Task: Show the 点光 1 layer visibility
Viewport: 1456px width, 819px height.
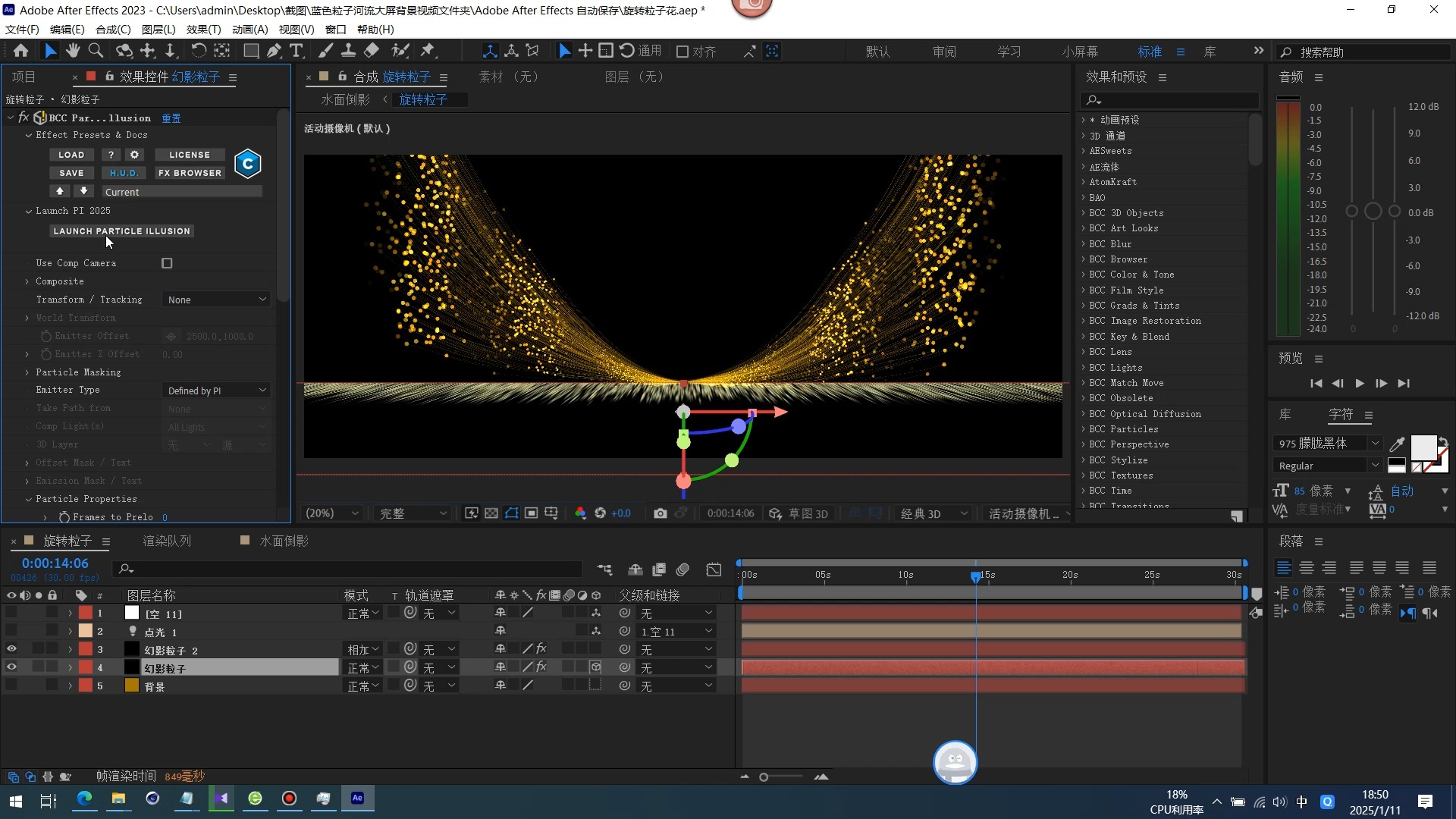Action: point(11,631)
